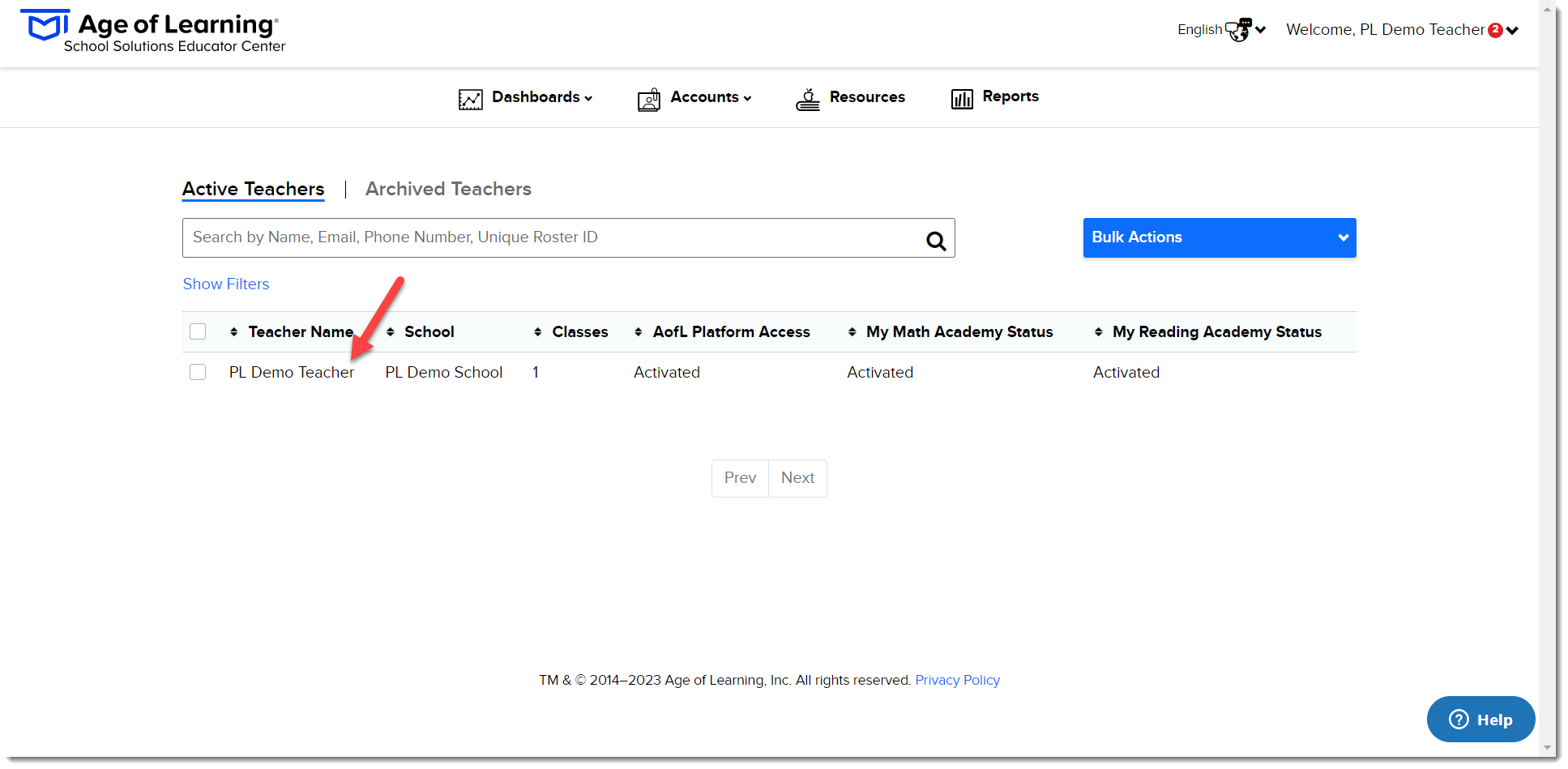The image size is (1568, 769).
Task: Click the My Reading Academy Status header
Action: pyautogui.click(x=1217, y=331)
